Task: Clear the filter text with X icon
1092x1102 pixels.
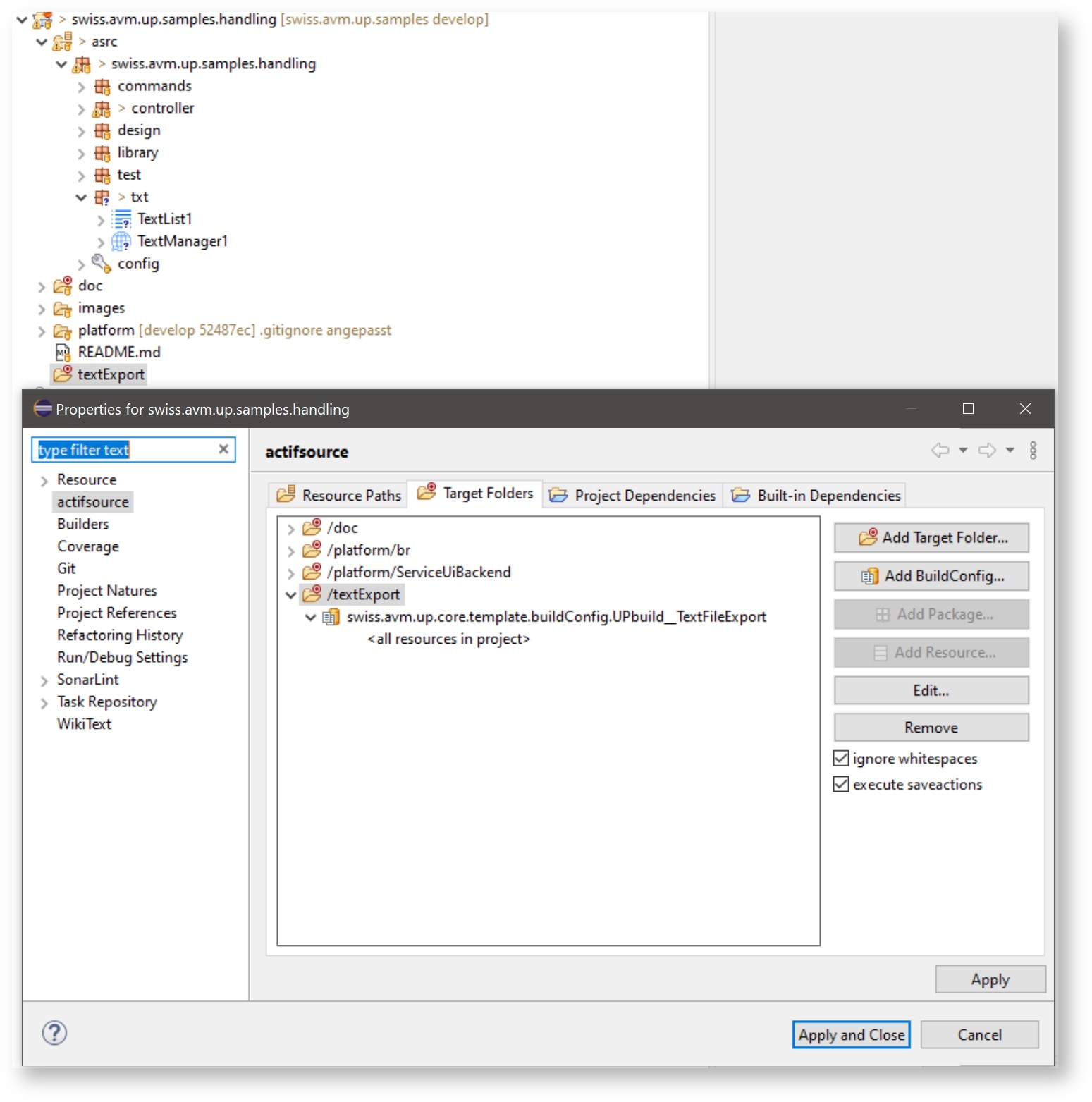Action: click(223, 449)
